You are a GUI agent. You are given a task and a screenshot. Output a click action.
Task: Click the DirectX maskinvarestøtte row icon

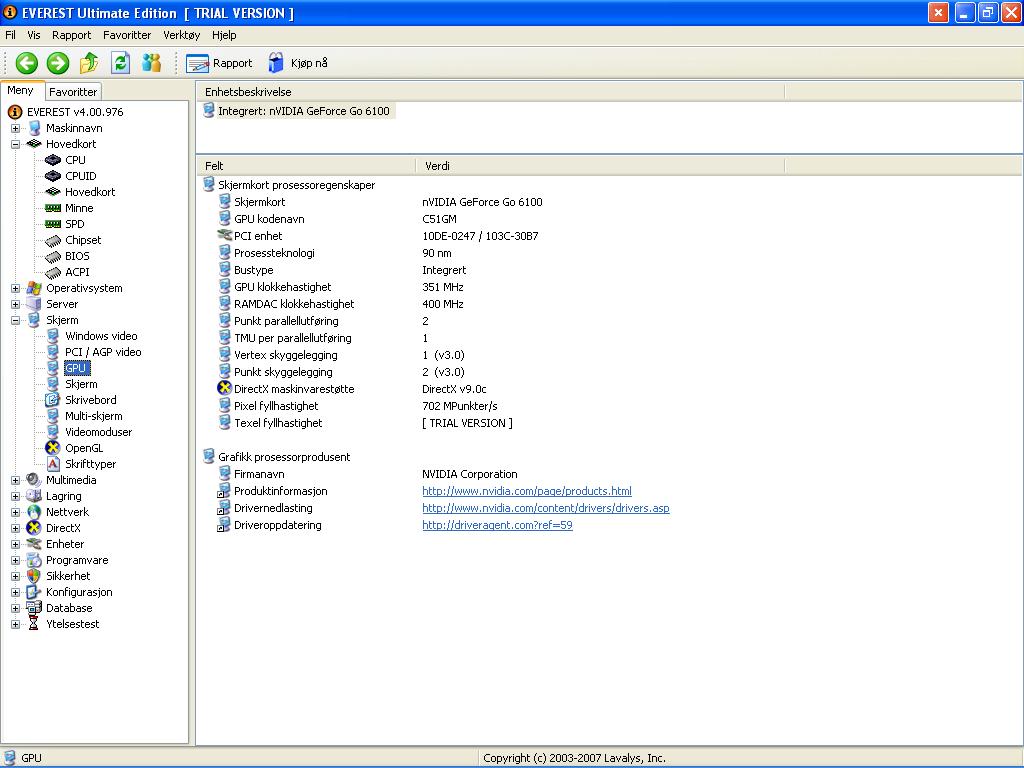pyautogui.click(x=224, y=389)
